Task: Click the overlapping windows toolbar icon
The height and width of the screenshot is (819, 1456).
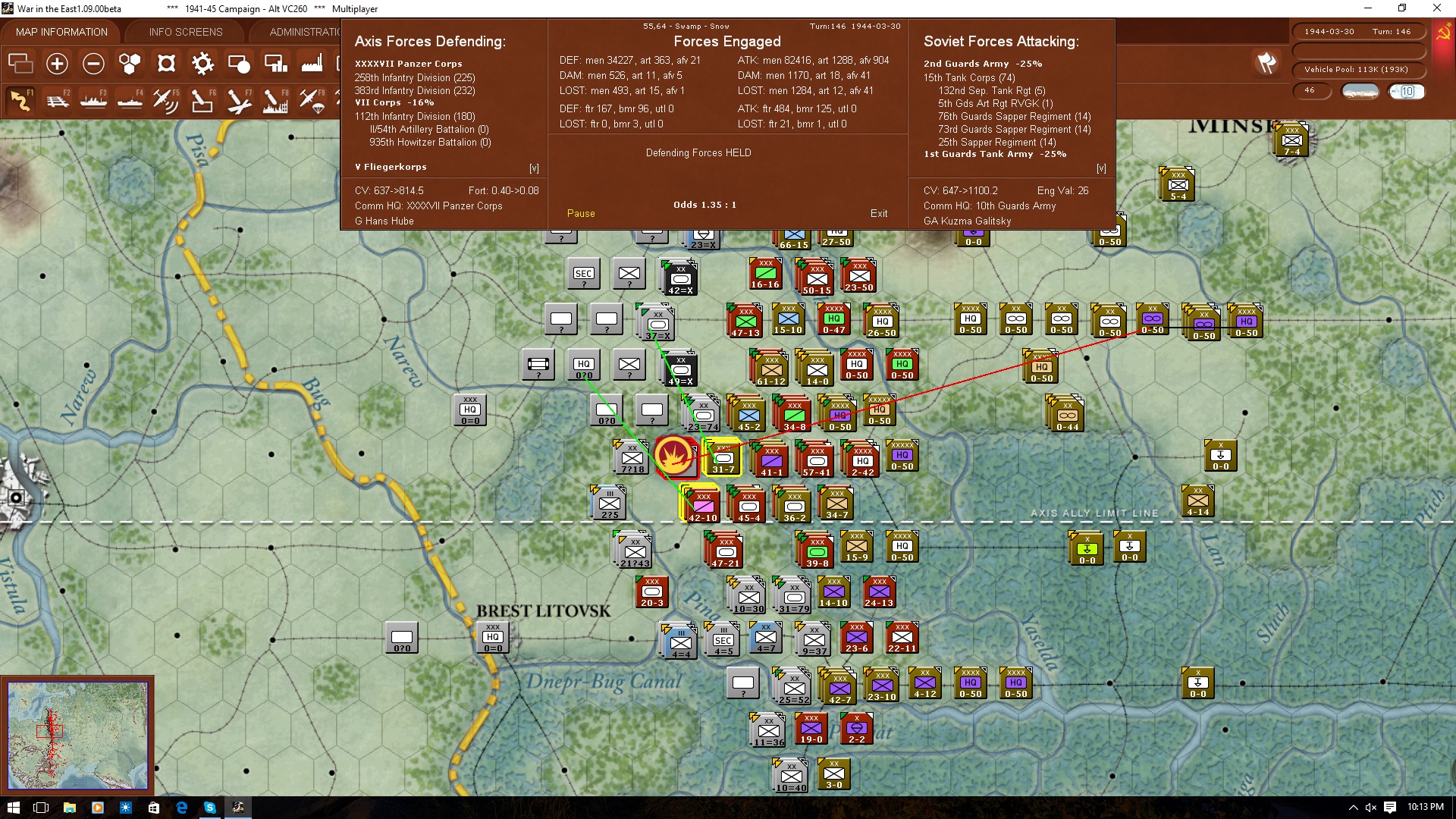Action: point(20,64)
